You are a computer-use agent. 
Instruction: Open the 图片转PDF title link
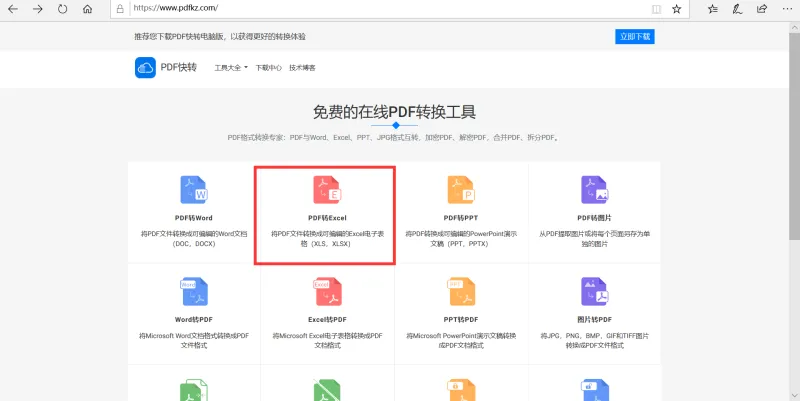pyautogui.click(x=594, y=320)
